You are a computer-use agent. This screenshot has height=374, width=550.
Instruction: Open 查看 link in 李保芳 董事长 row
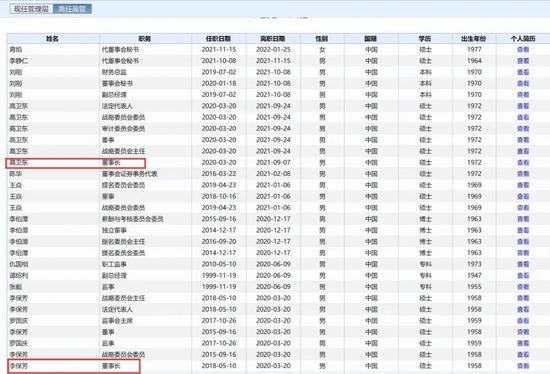click(x=523, y=366)
